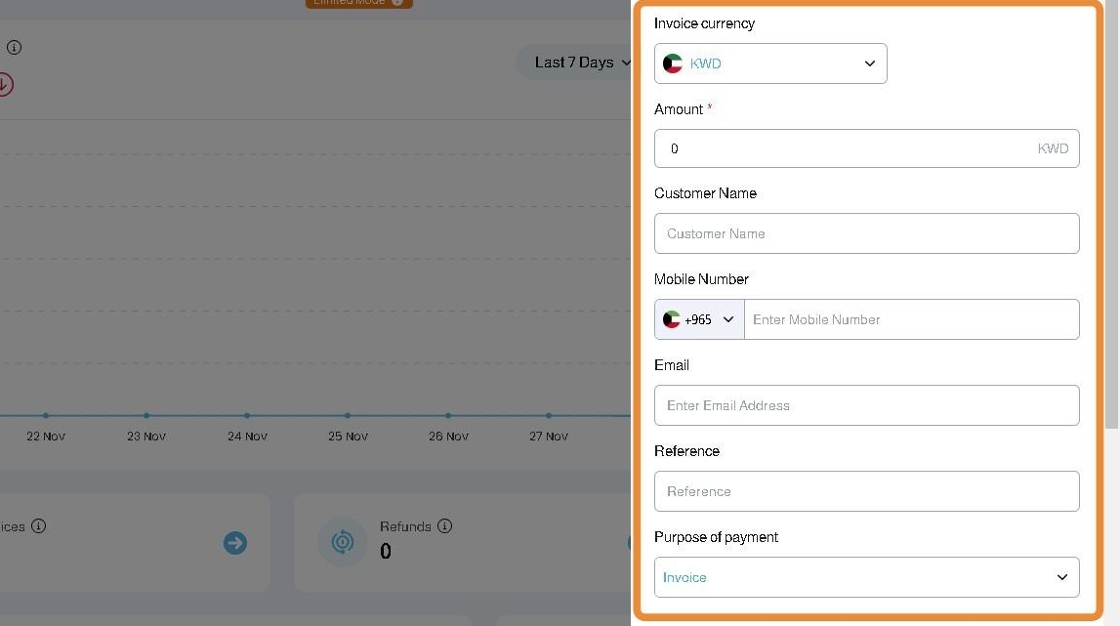Click the info icon beside Refunds
This screenshot has height=626, width=1120.
(x=445, y=526)
